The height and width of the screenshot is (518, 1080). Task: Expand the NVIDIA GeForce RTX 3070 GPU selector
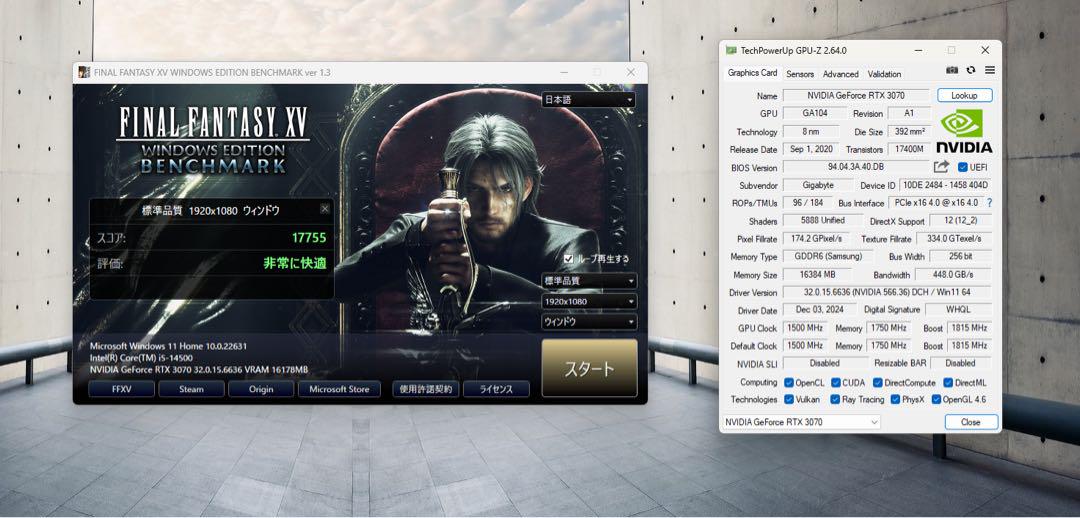tap(801, 422)
